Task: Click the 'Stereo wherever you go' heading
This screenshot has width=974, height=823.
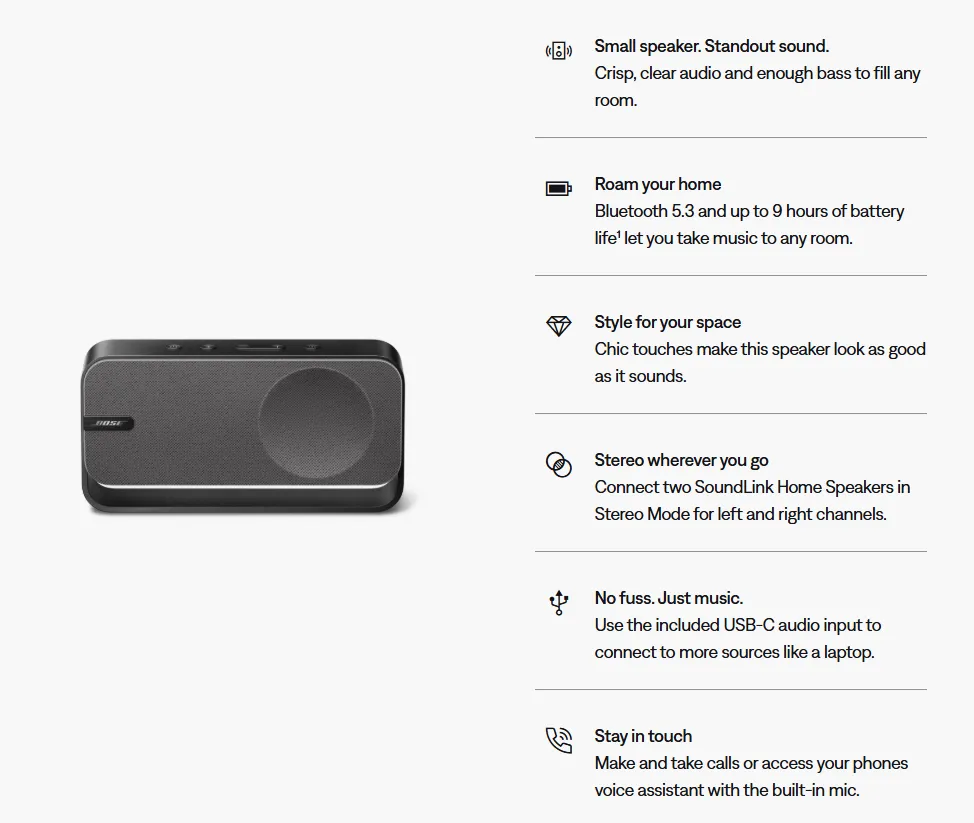Action: (681, 460)
